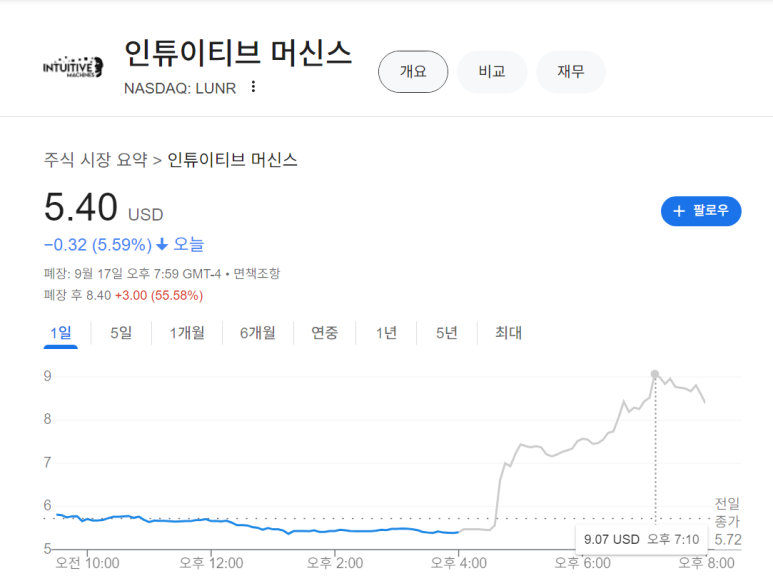The height and width of the screenshot is (576, 773).
Task: Switch the chart to the 1일 range
Action: [61, 333]
